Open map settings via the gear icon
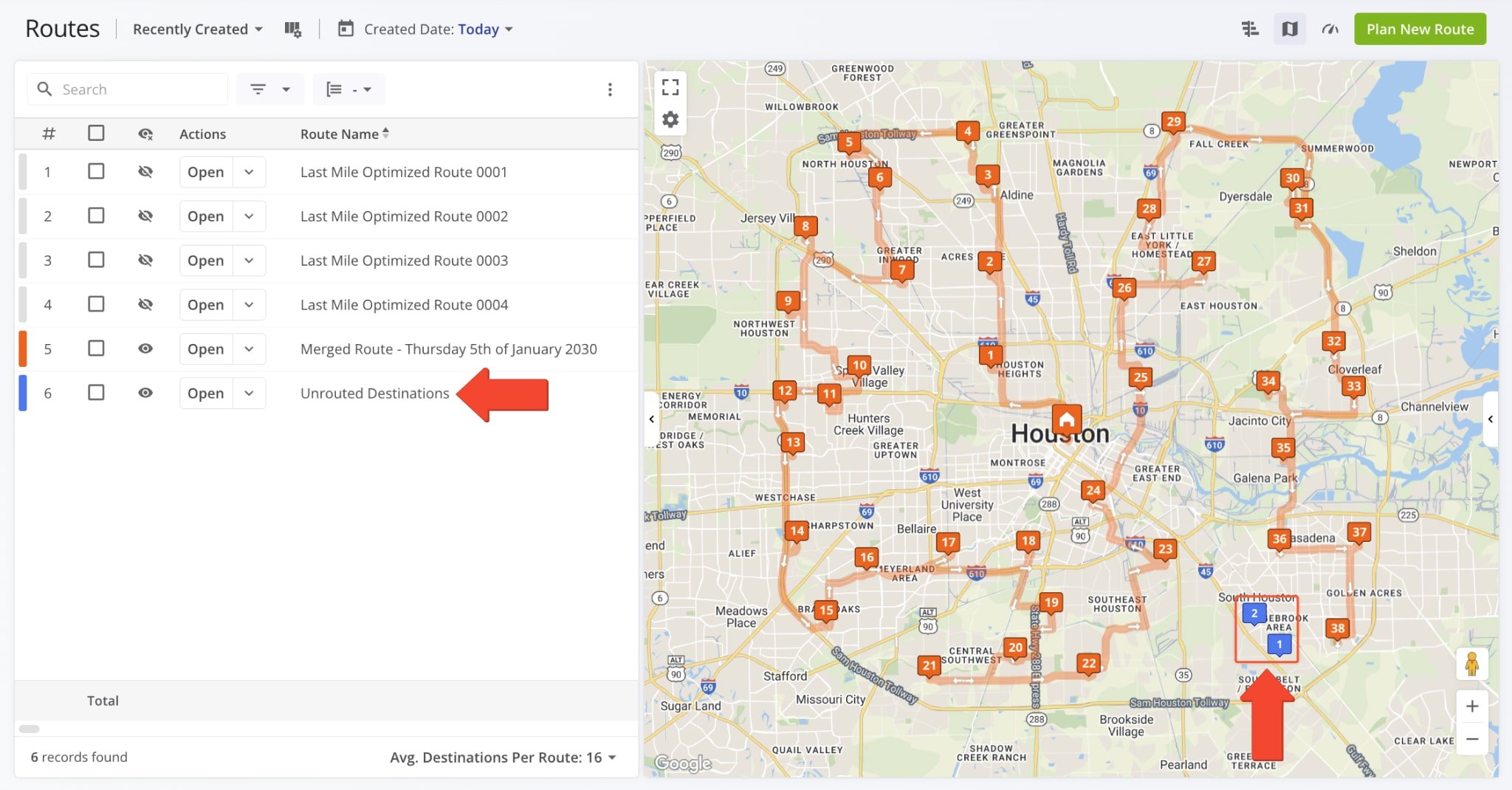 click(670, 118)
